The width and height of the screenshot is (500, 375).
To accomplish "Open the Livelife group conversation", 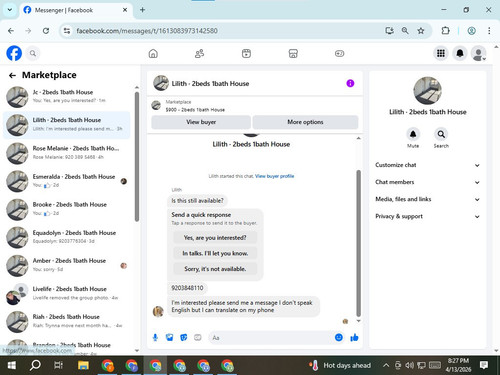I will 67,293.
